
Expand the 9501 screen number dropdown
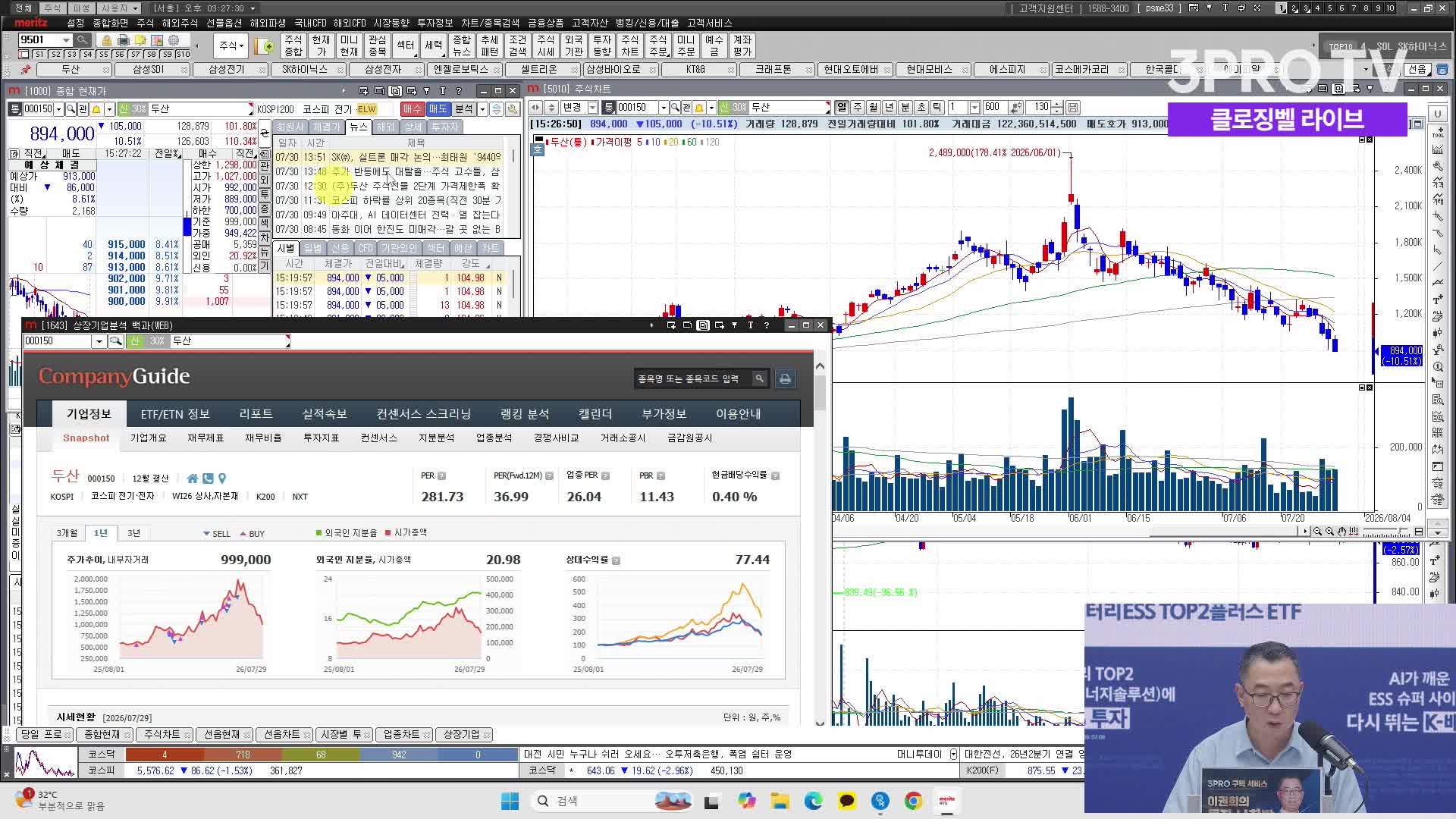66,40
